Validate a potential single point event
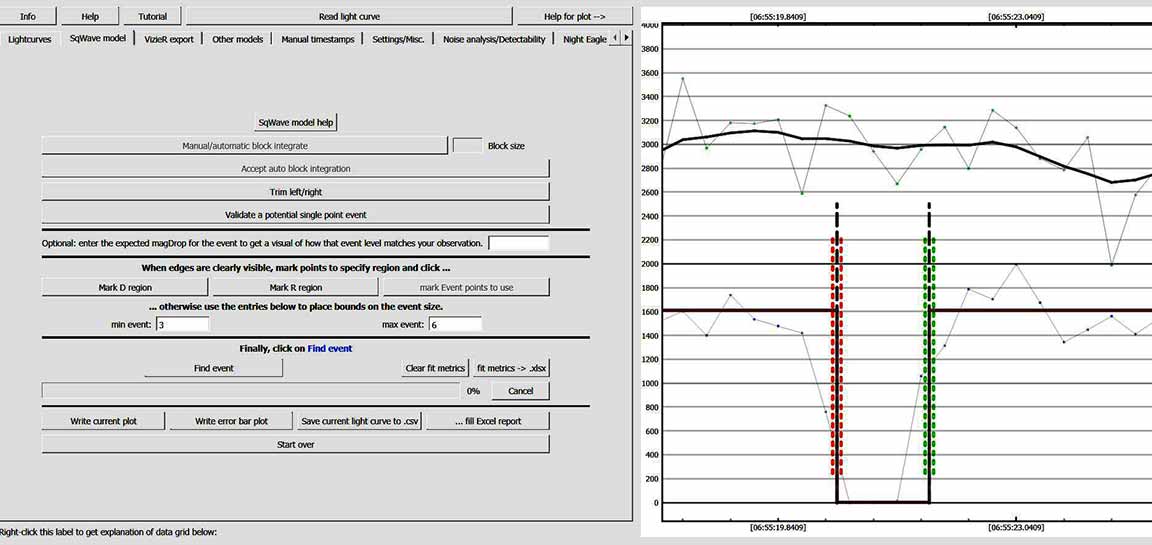This screenshot has height=545, width=1152. point(295,215)
